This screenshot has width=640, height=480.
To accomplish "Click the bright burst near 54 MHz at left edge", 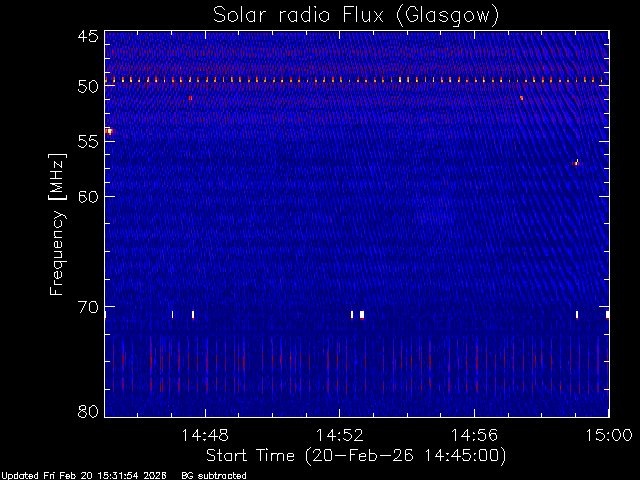I will [x=109, y=131].
